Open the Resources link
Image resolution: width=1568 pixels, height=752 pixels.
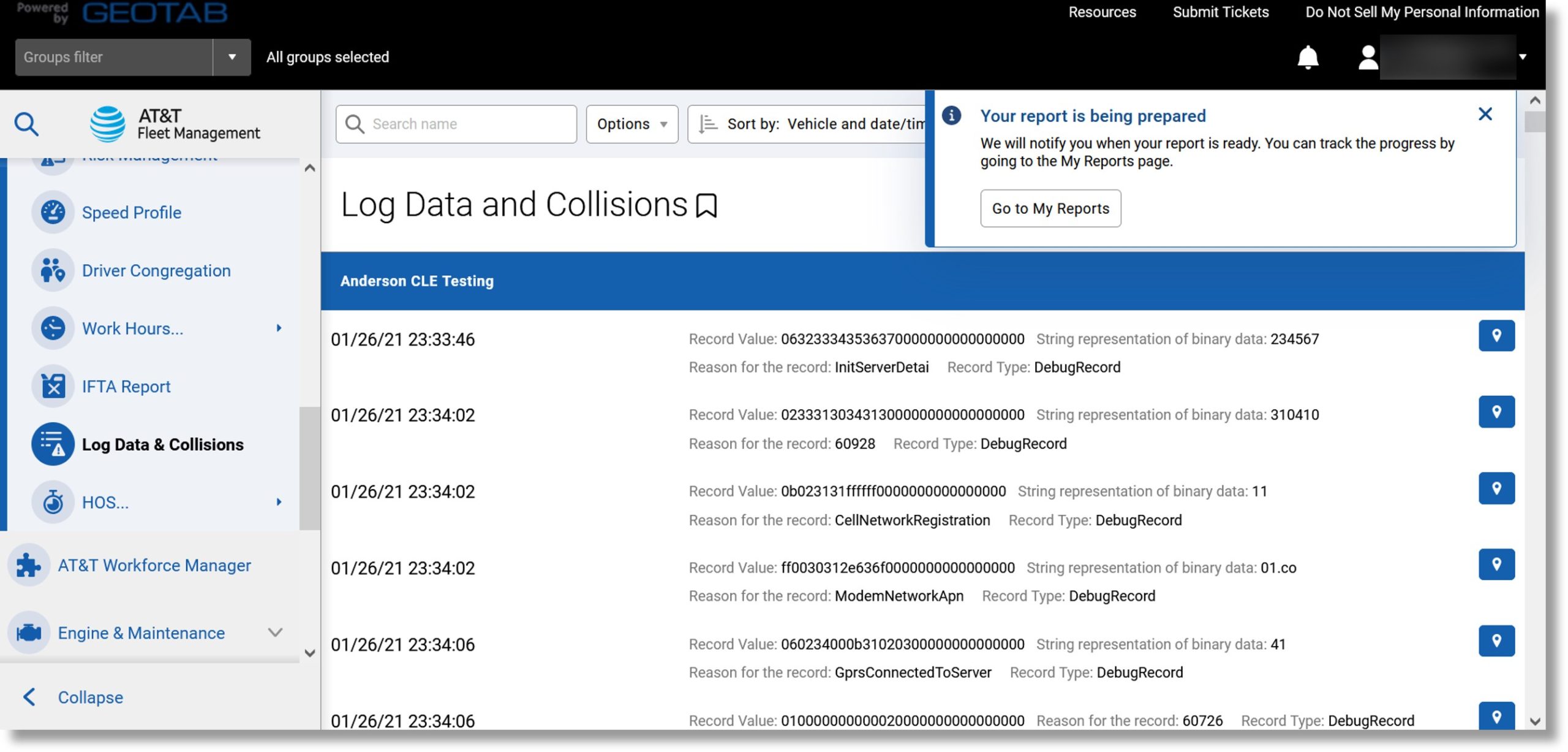[1102, 12]
